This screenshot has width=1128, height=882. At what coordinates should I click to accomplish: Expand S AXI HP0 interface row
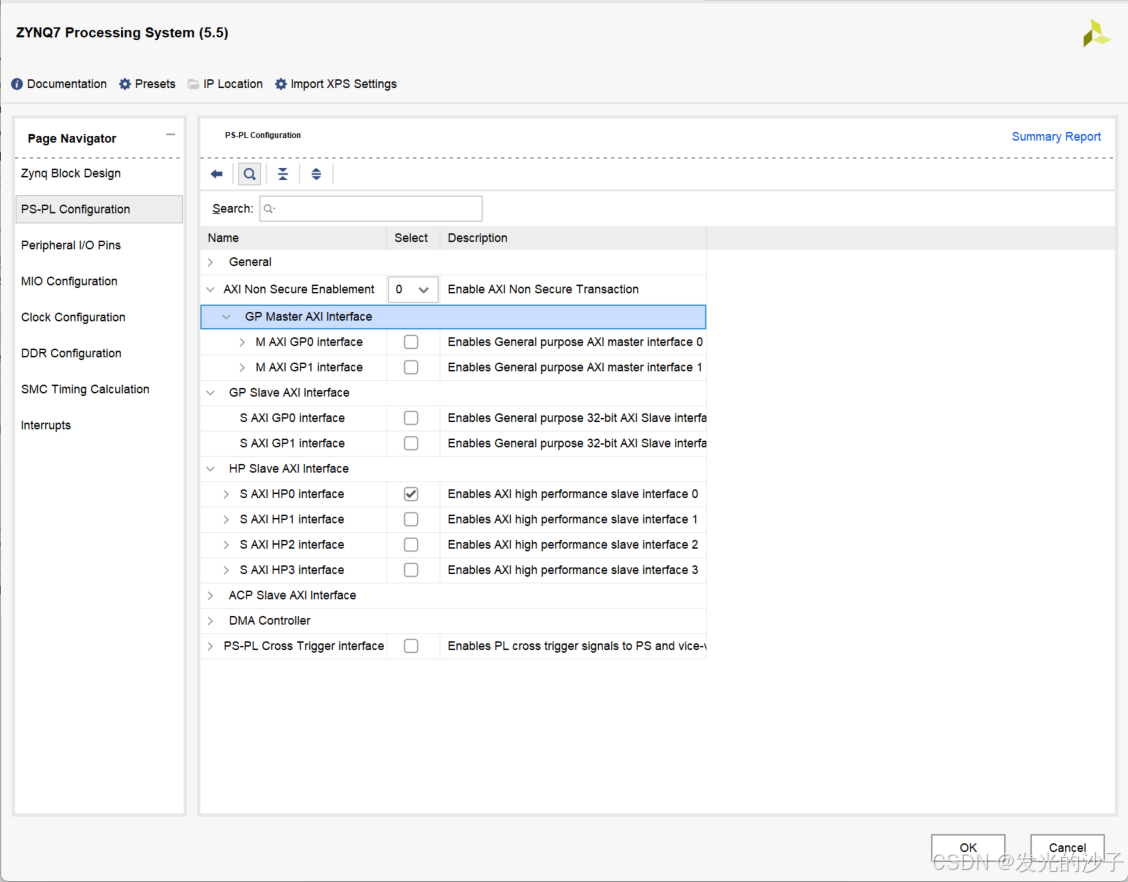(227, 494)
